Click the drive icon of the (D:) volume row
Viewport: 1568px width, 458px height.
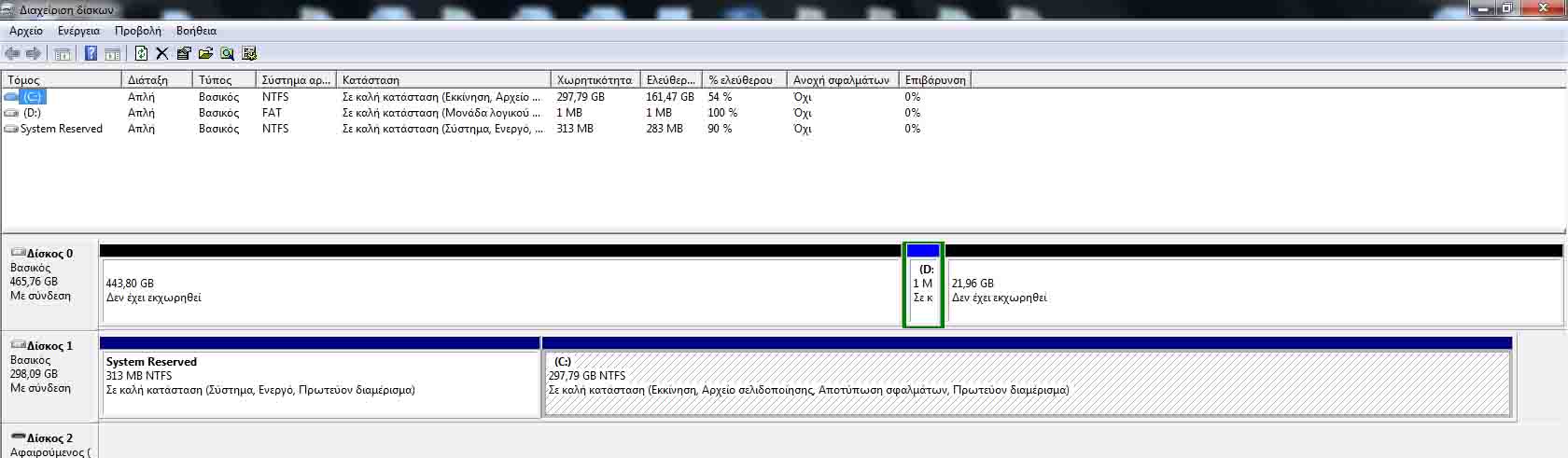pyautogui.click(x=11, y=113)
